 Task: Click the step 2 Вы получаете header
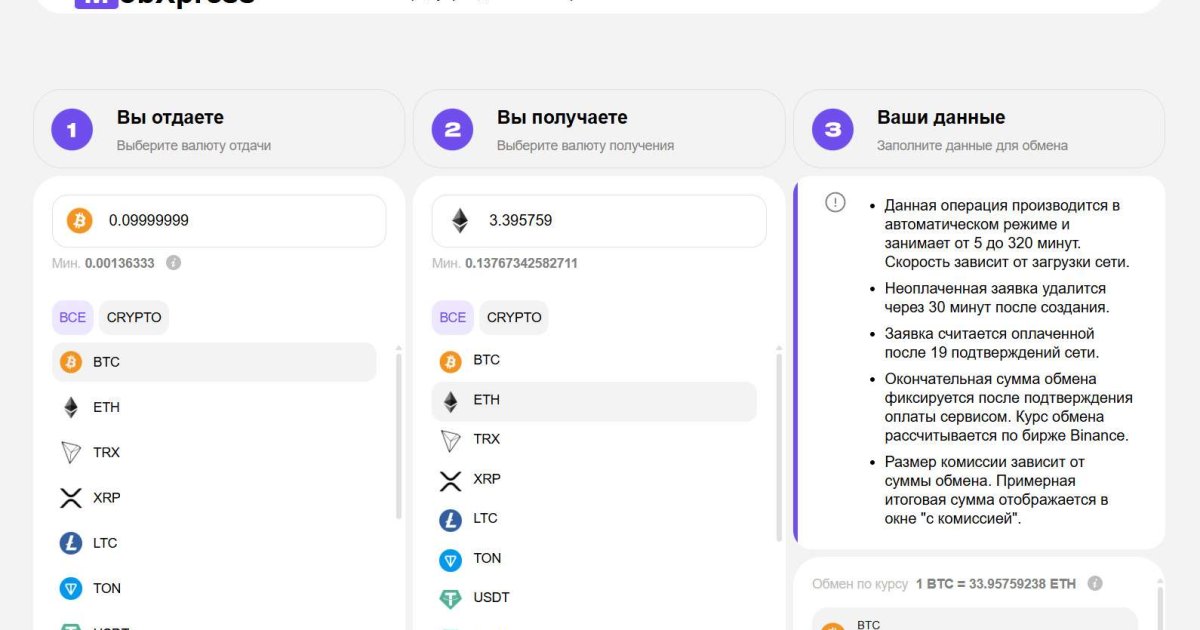(x=599, y=129)
